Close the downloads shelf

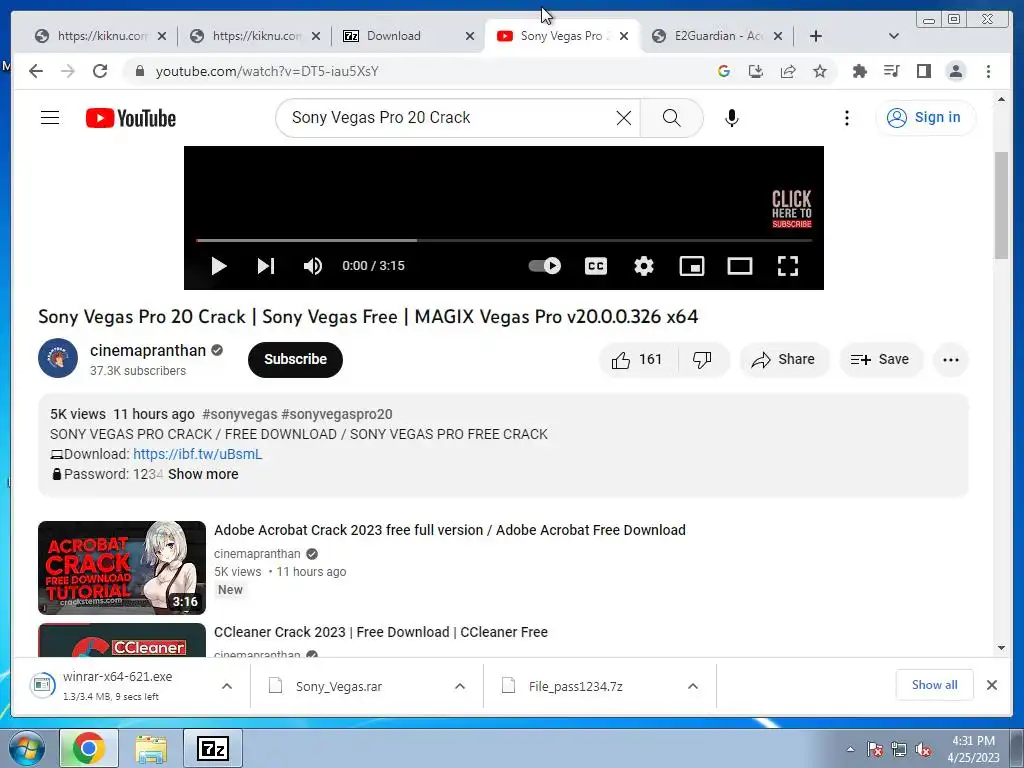pyautogui.click(x=992, y=685)
